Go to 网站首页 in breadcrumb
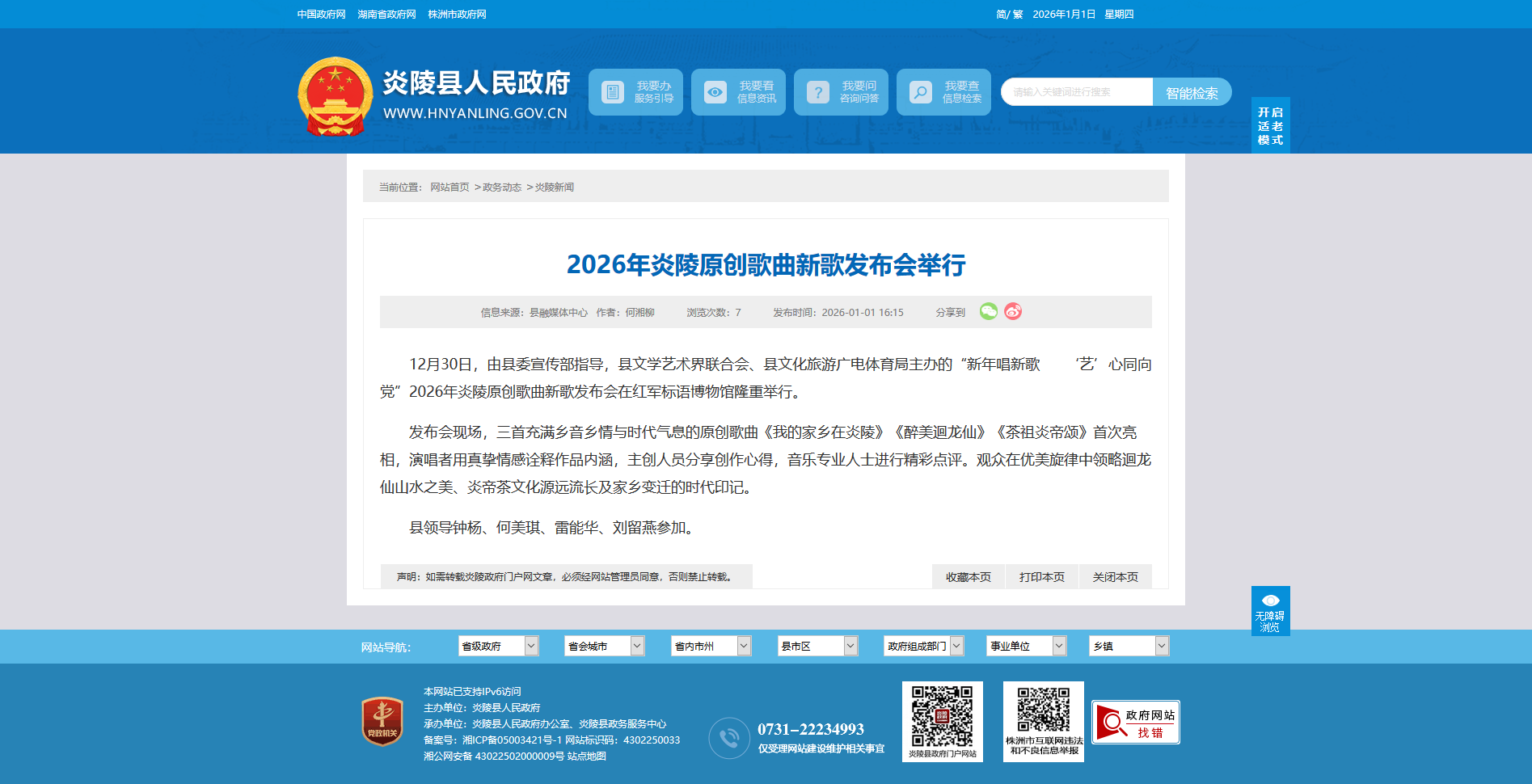This screenshot has width=1532, height=784. [x=449, y=188]
